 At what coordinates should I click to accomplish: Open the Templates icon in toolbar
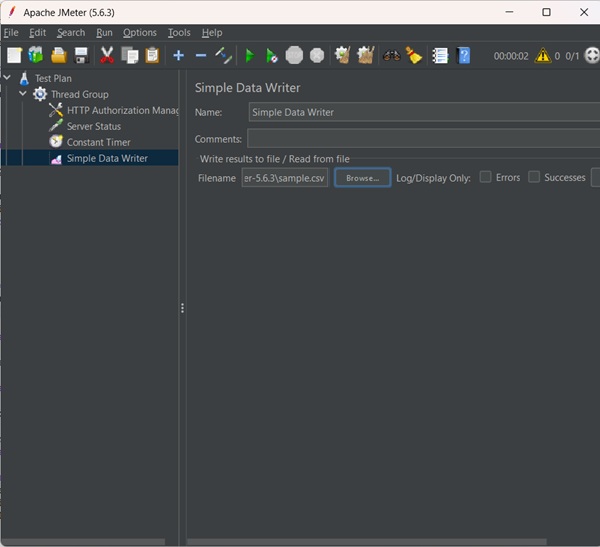coord(36,56)
